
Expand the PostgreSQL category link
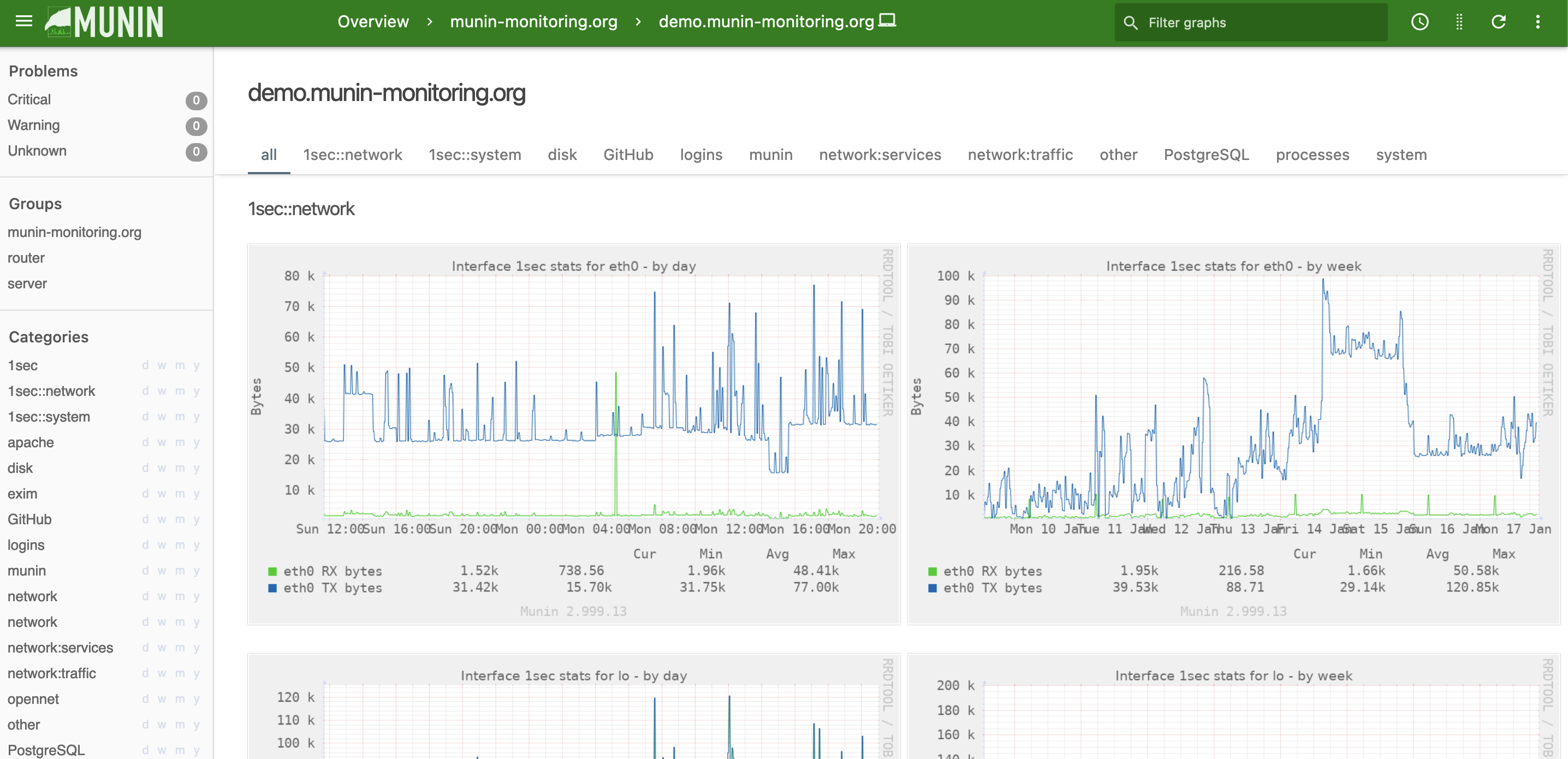point(46,749)
